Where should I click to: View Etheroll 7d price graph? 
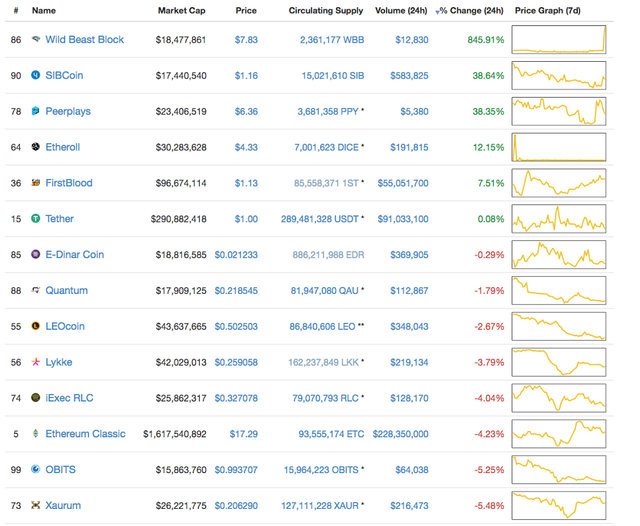559,147
